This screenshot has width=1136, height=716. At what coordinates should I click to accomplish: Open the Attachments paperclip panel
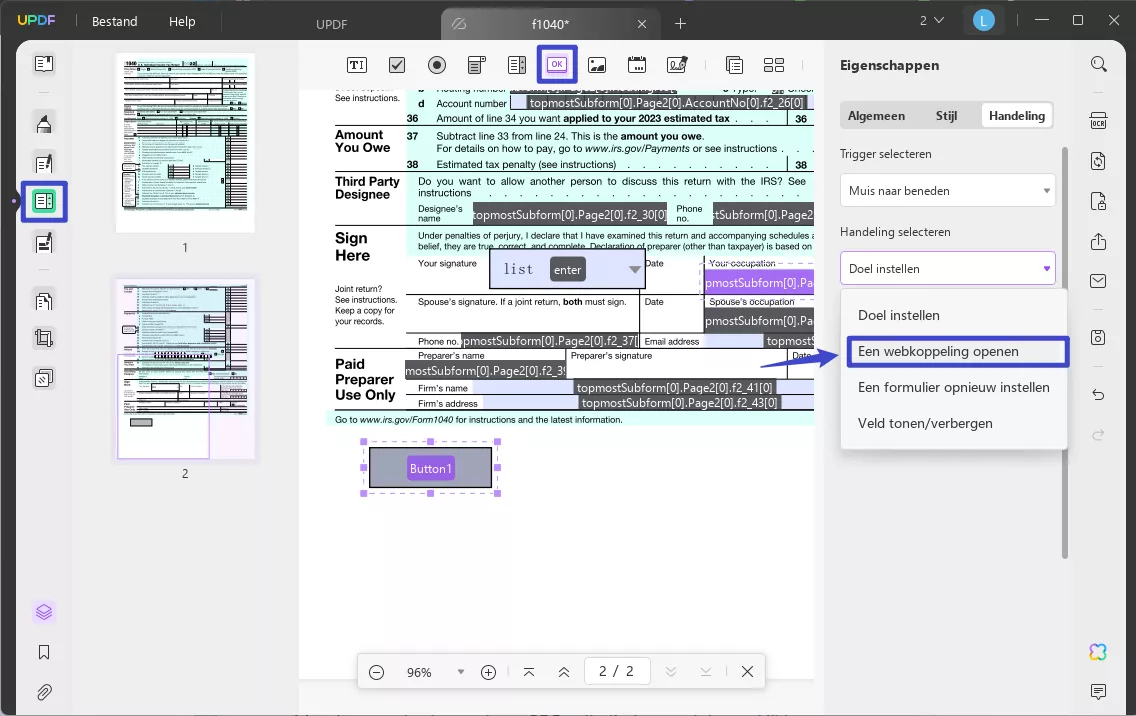[43, 692]
